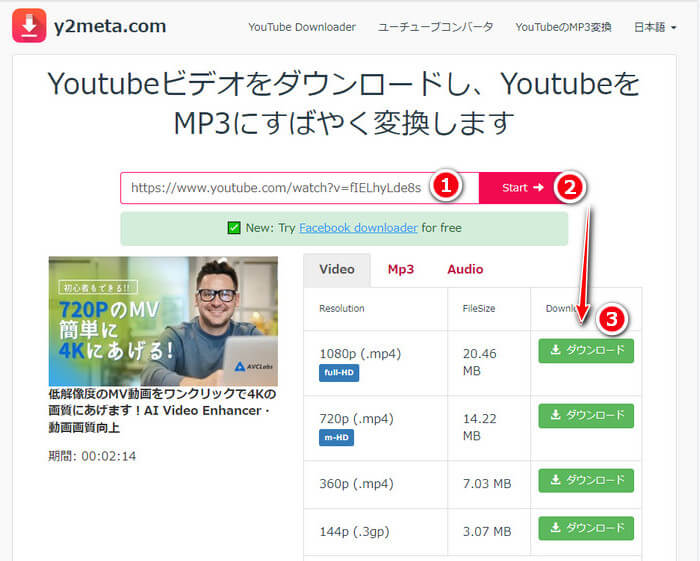Download the 360p (.mp4) video
Viewport: 700px width, 561px height.
pyautogui.click(x=586, y=480)
